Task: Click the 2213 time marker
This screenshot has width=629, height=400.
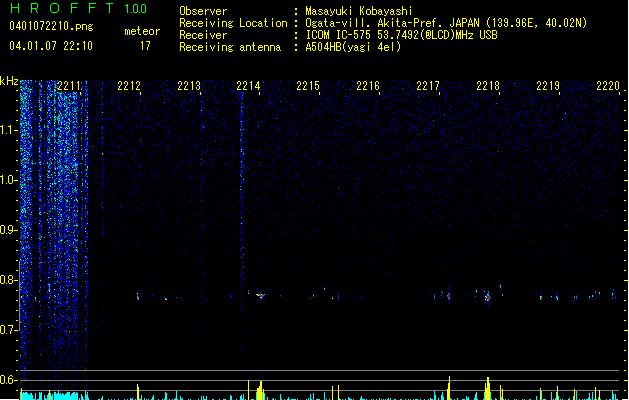Action: pyautogui.click(x=189, y=86)
